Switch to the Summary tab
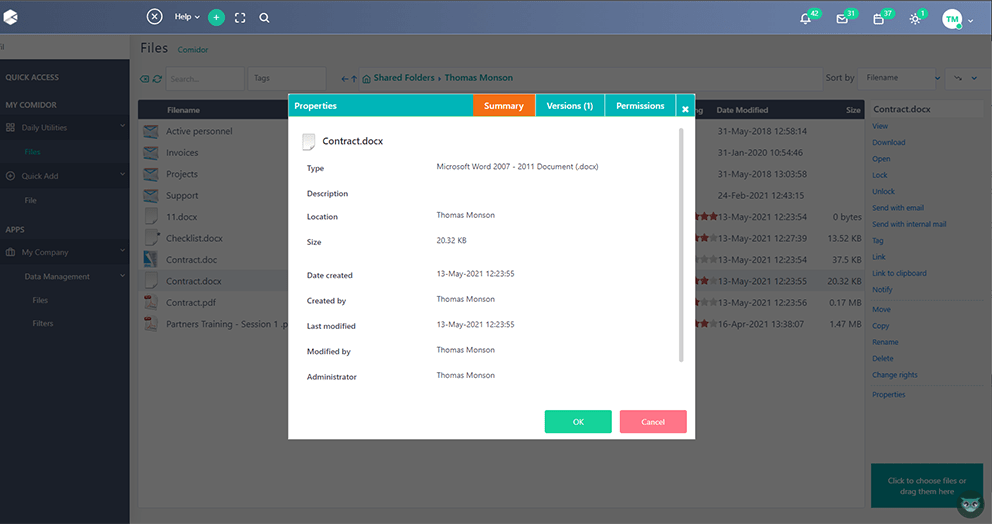 point(504,106)
